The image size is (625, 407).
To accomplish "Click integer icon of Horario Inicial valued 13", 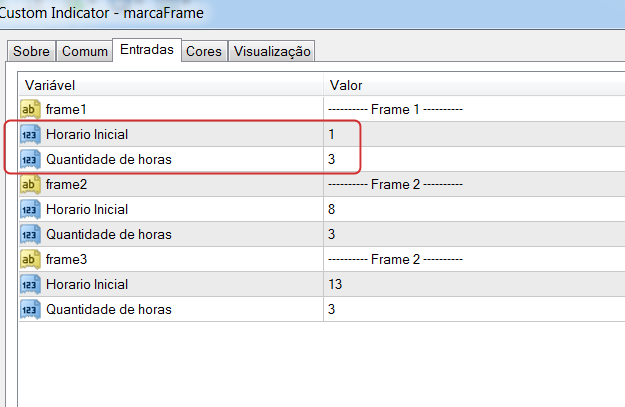I will tap(30, 284).
